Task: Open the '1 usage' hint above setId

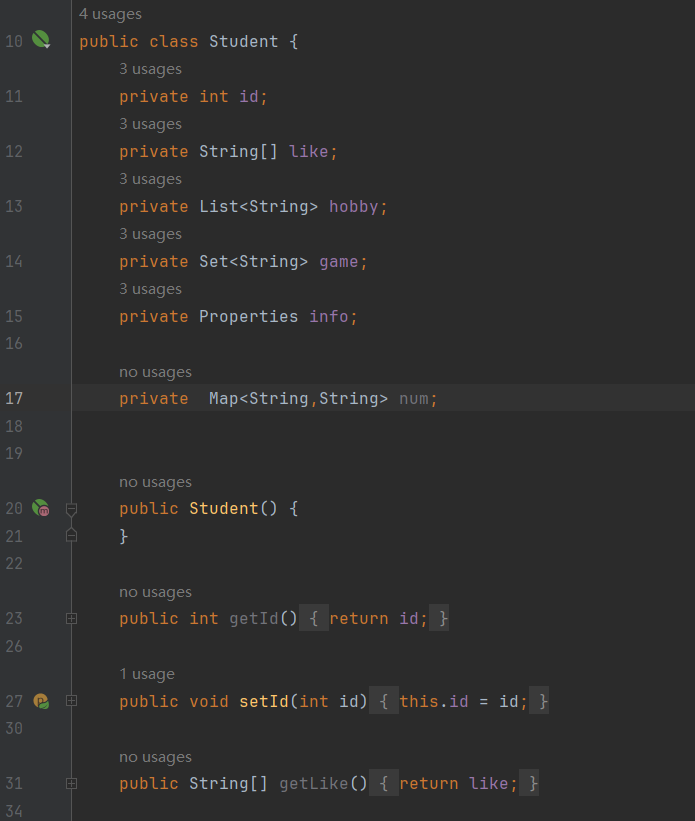Action: 146,674
